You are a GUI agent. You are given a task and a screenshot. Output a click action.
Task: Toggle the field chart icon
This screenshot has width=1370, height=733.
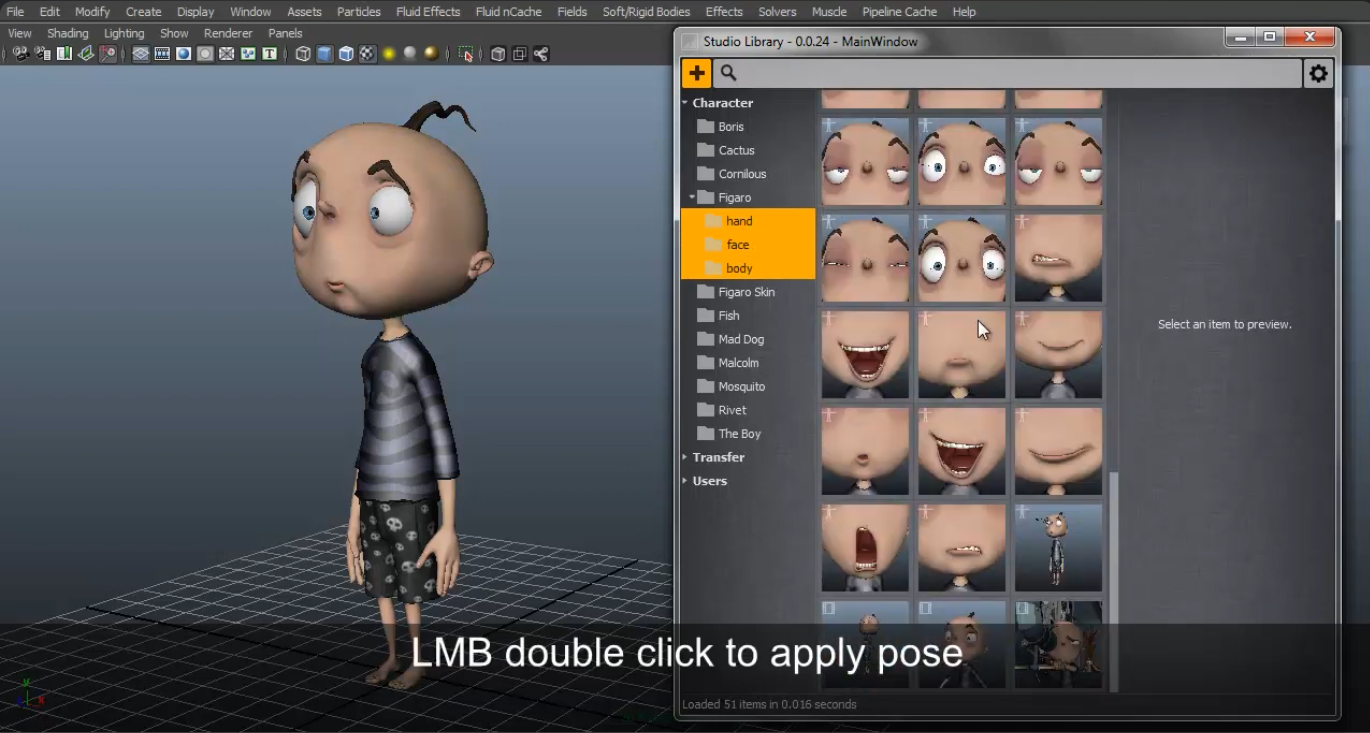227,54
